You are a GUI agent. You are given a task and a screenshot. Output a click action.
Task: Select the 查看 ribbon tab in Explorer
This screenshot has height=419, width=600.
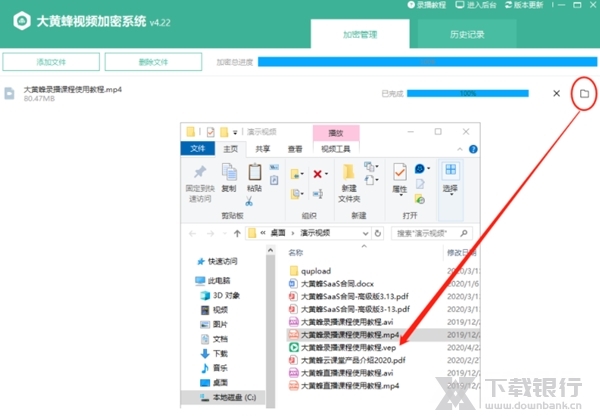(x=295, y=149)
